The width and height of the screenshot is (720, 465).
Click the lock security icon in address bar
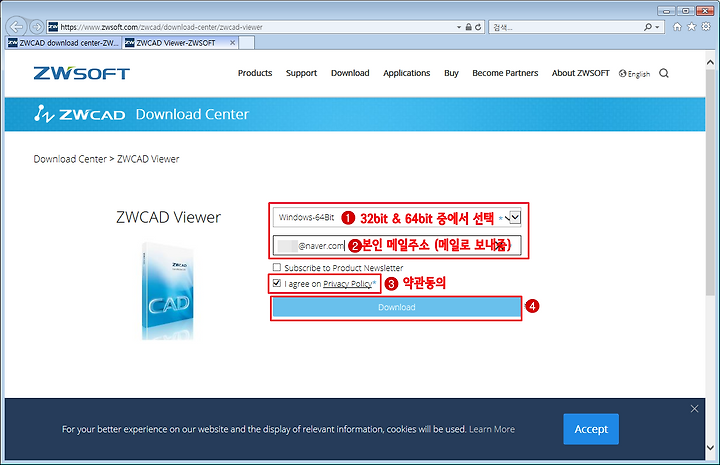tap(468, 27)
